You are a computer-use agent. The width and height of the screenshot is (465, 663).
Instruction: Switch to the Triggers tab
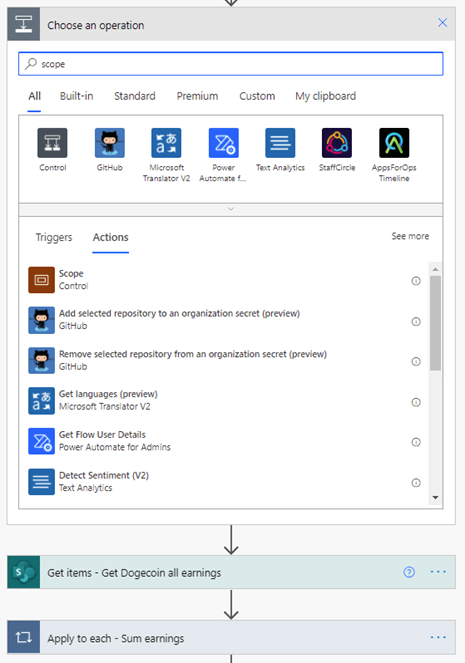(x=54, y=237)
